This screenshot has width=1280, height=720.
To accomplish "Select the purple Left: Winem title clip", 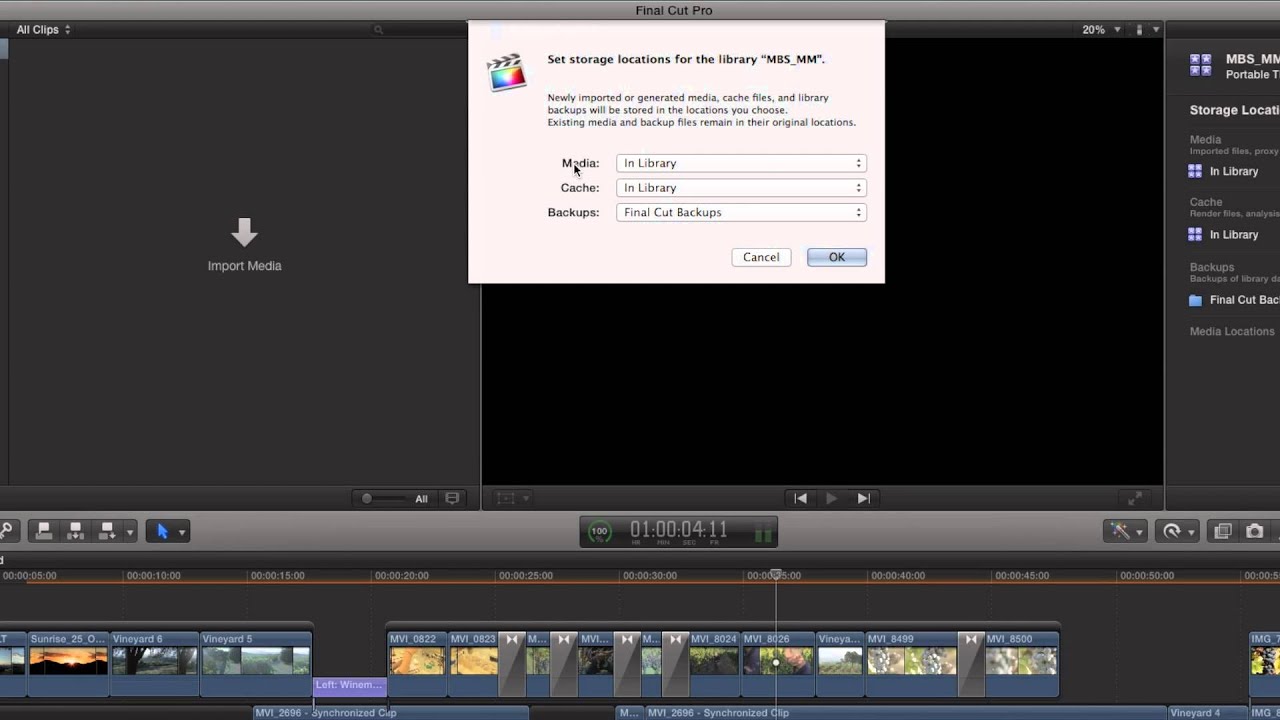I will [350, 685].
